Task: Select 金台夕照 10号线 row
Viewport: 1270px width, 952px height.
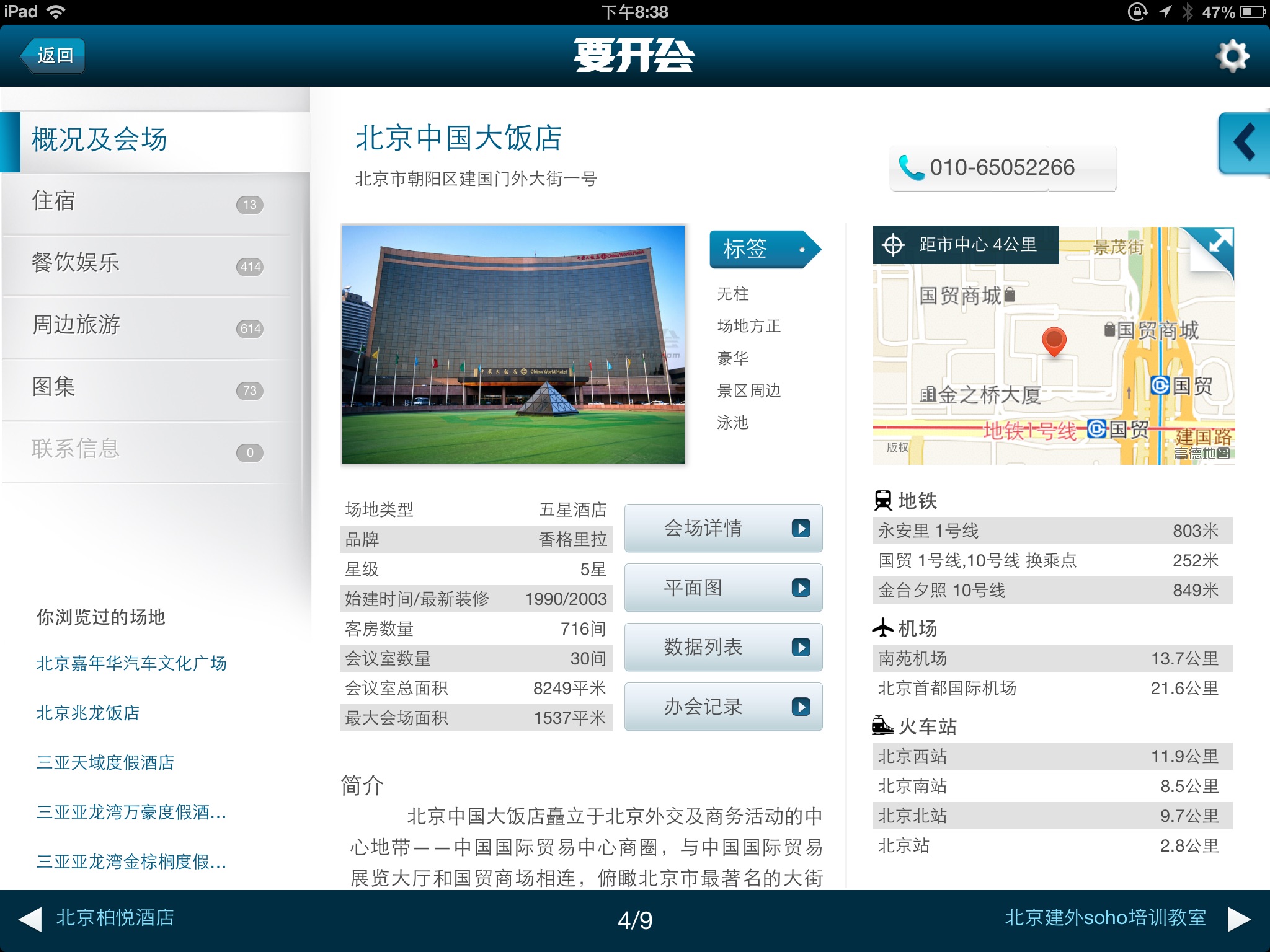Action: pos(1052,590)
